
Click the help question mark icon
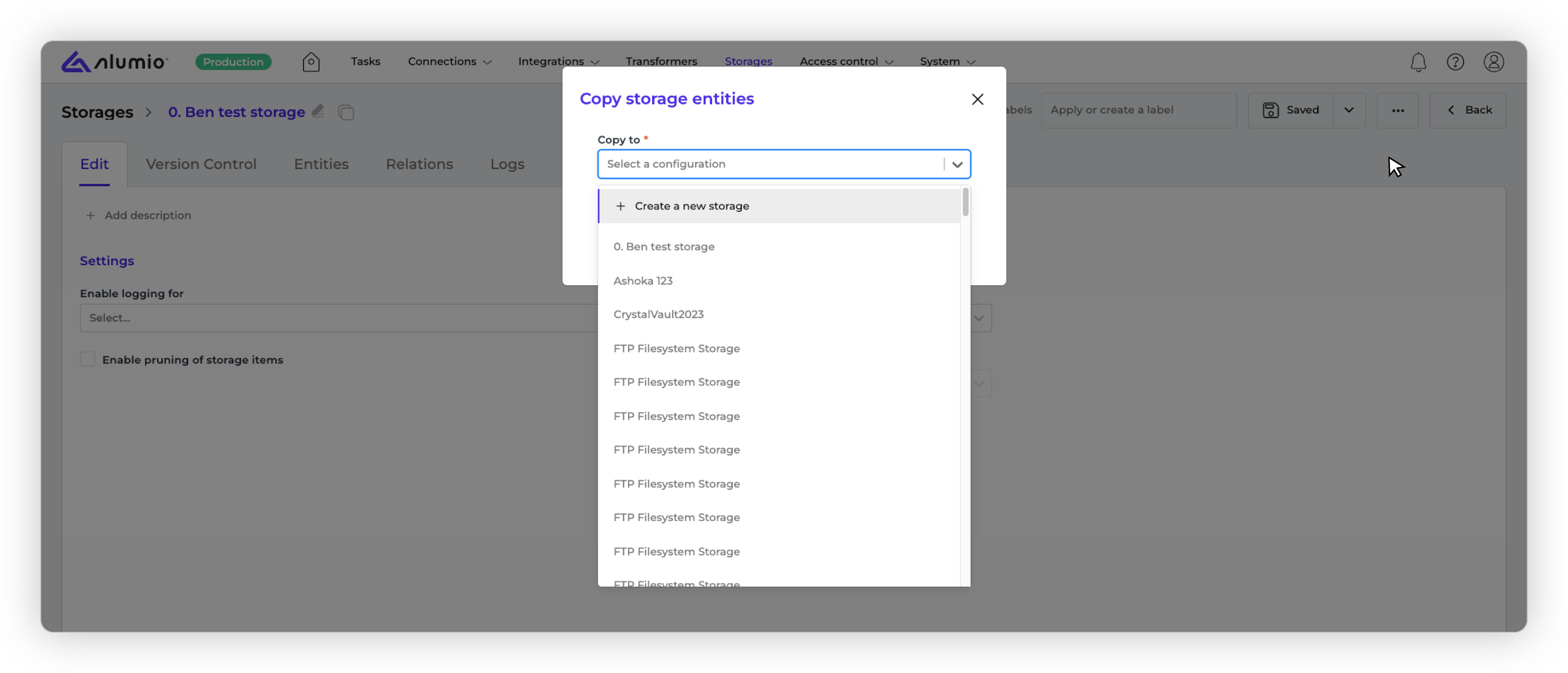[x=1455, y=61]
